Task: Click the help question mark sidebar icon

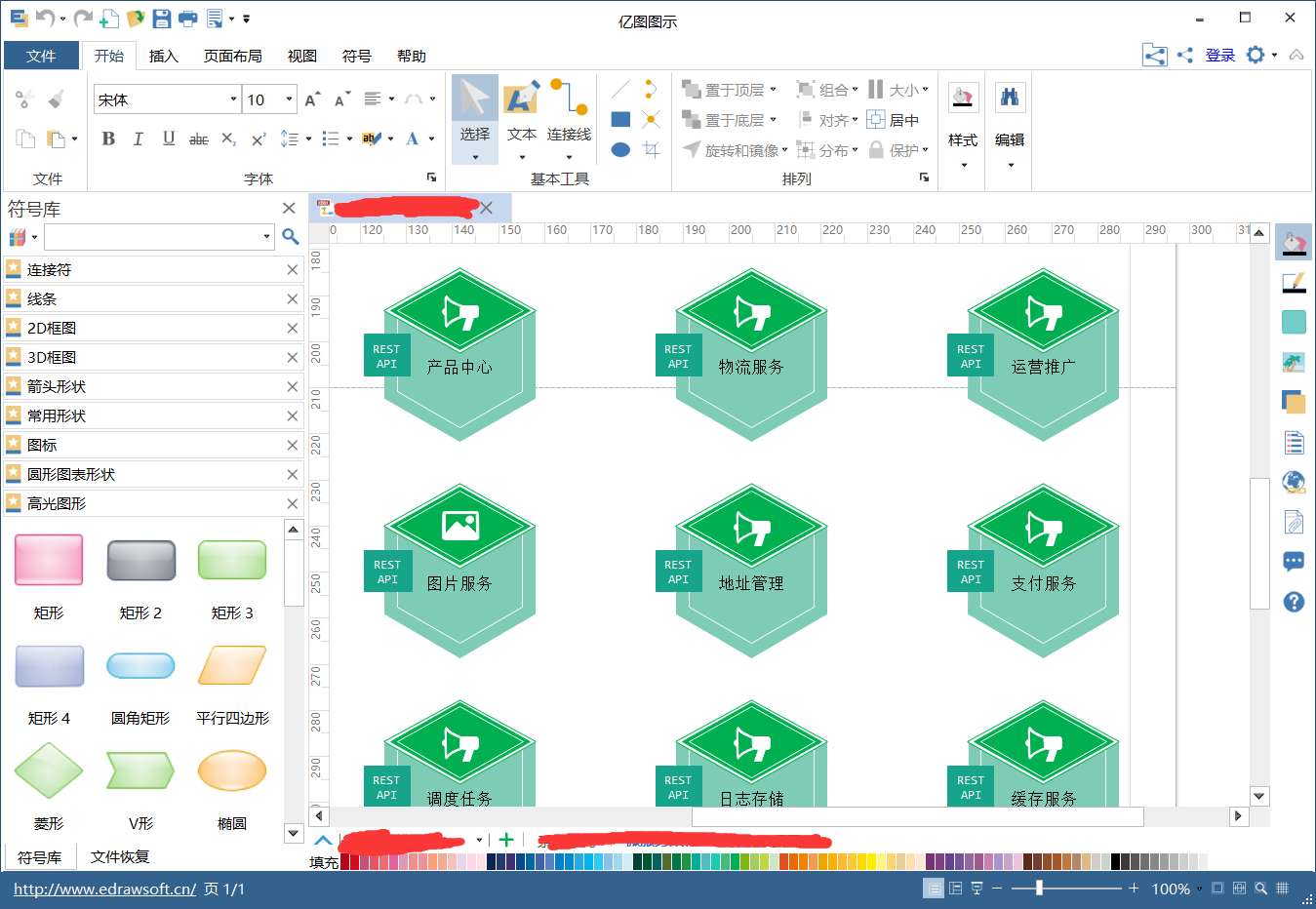Action: 1294,602
